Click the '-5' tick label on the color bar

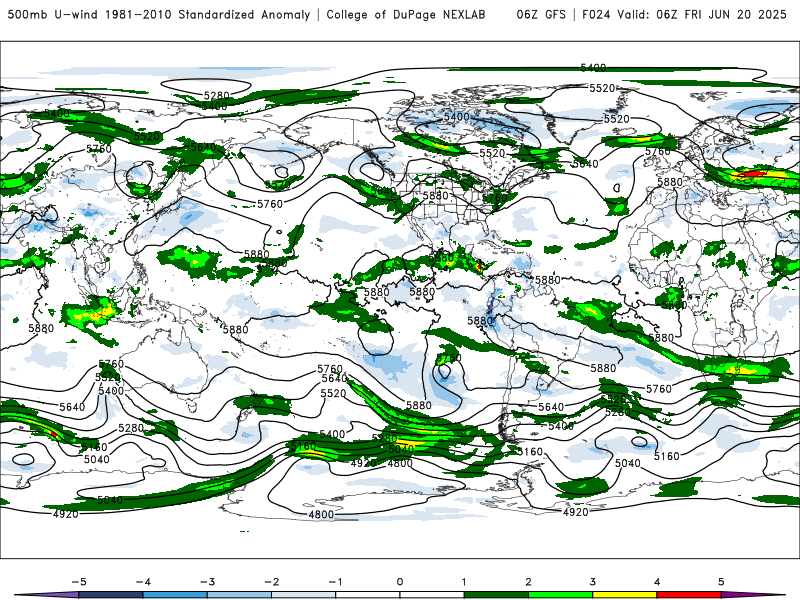pyautogui.click(x=79, y=582)
